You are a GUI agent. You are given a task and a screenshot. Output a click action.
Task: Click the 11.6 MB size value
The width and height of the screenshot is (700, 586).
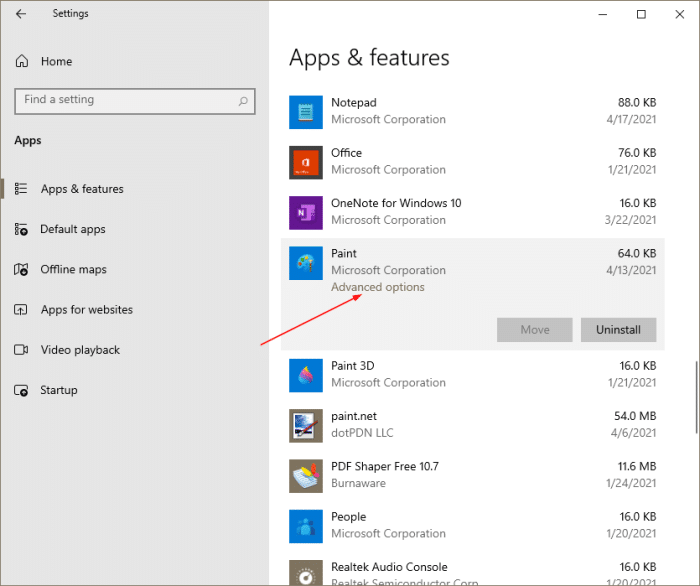tap(637, 466)
